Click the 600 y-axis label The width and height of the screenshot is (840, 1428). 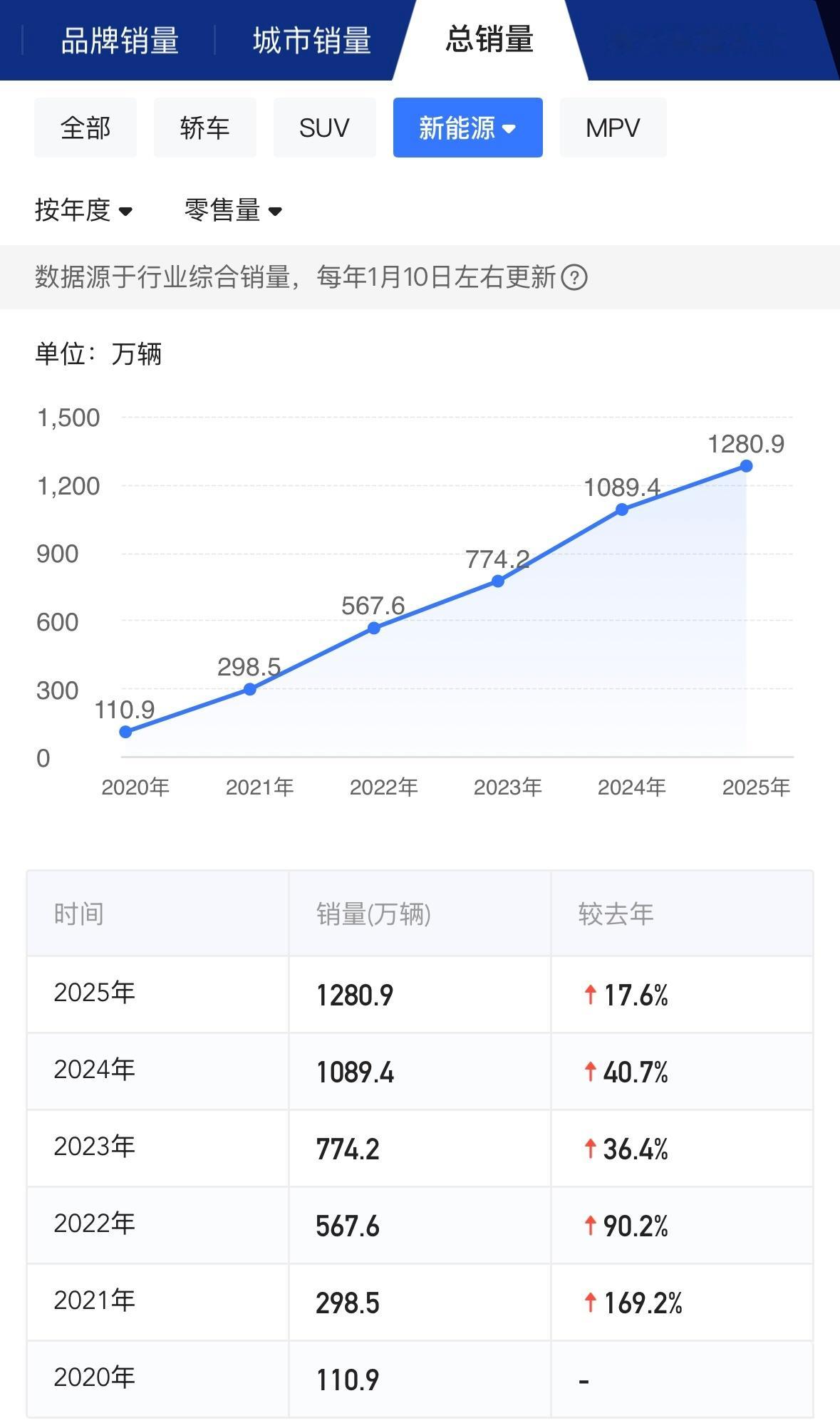[x=58, y=622]
